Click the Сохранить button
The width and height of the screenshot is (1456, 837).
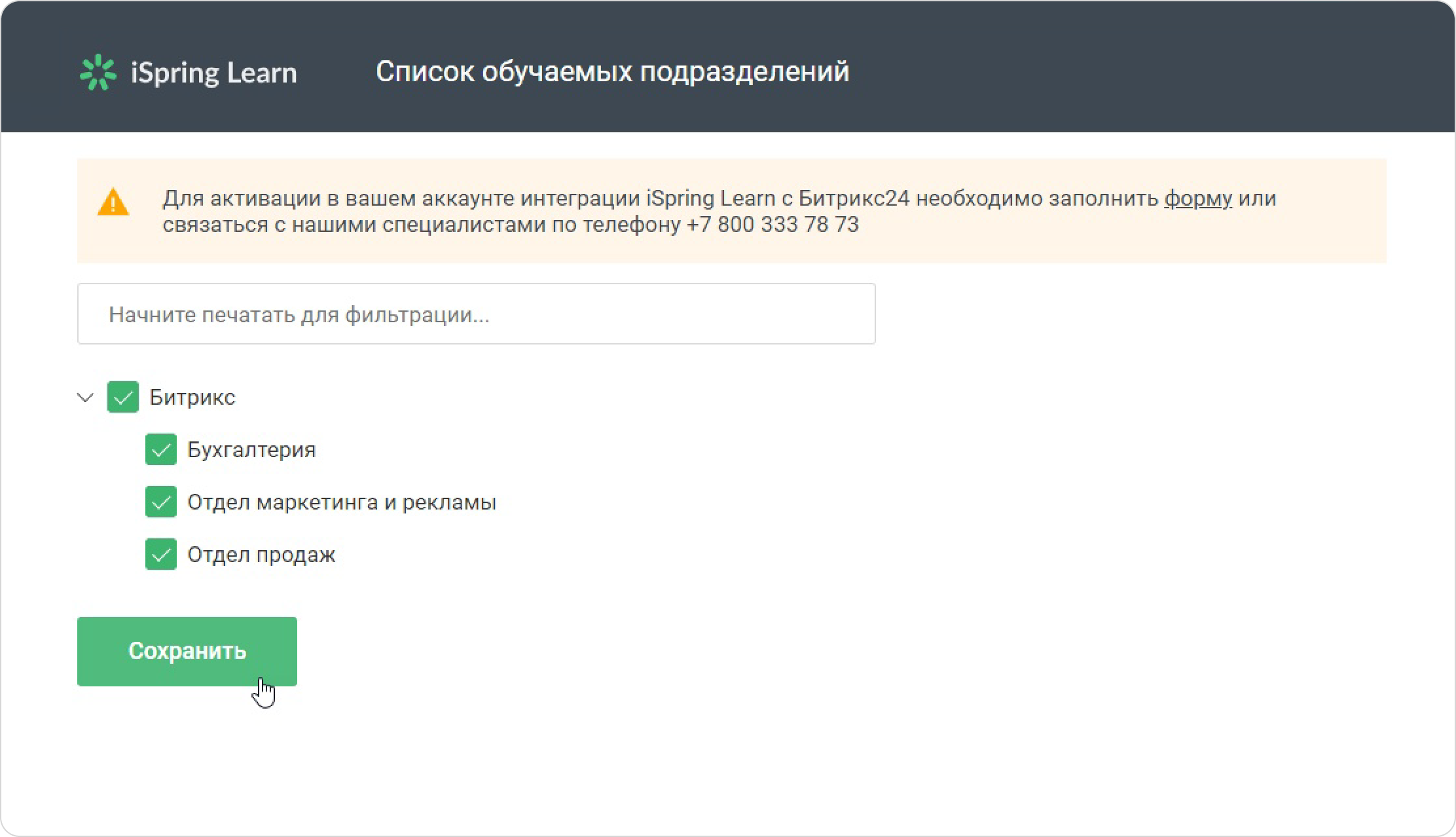(x=187, y=652)
